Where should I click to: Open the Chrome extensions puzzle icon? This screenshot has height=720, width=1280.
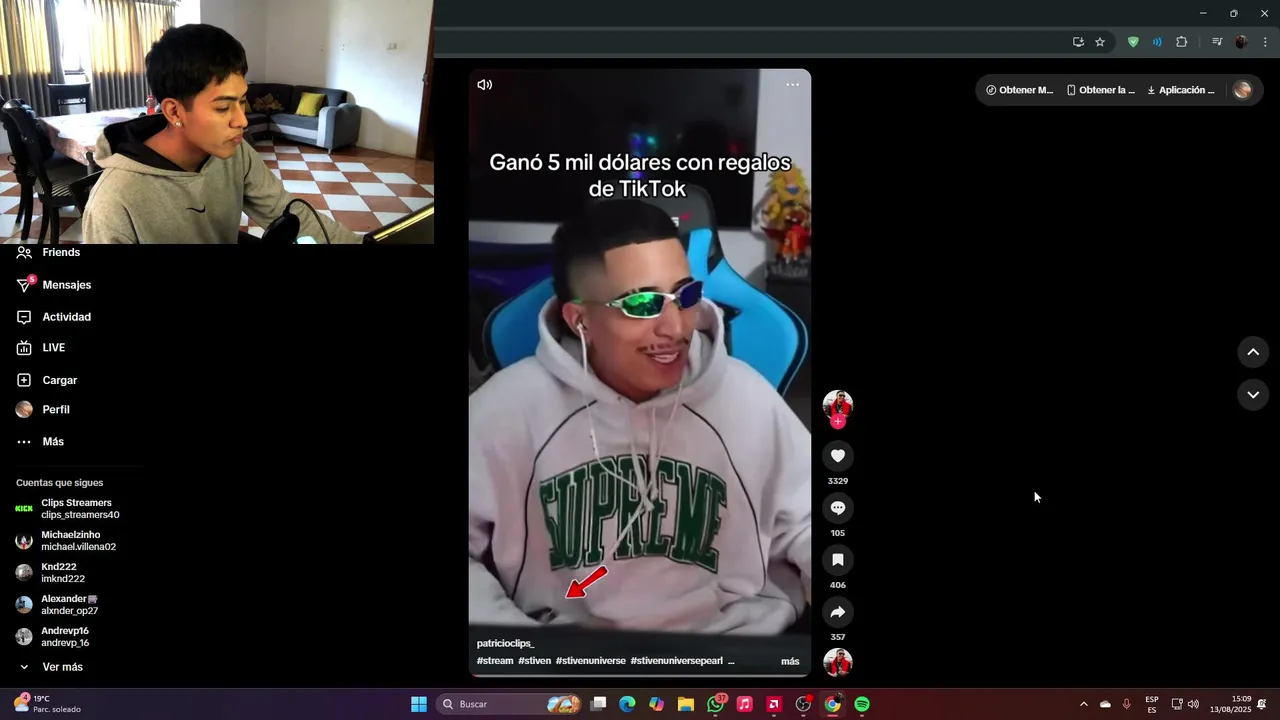[x=1182, y=42]
